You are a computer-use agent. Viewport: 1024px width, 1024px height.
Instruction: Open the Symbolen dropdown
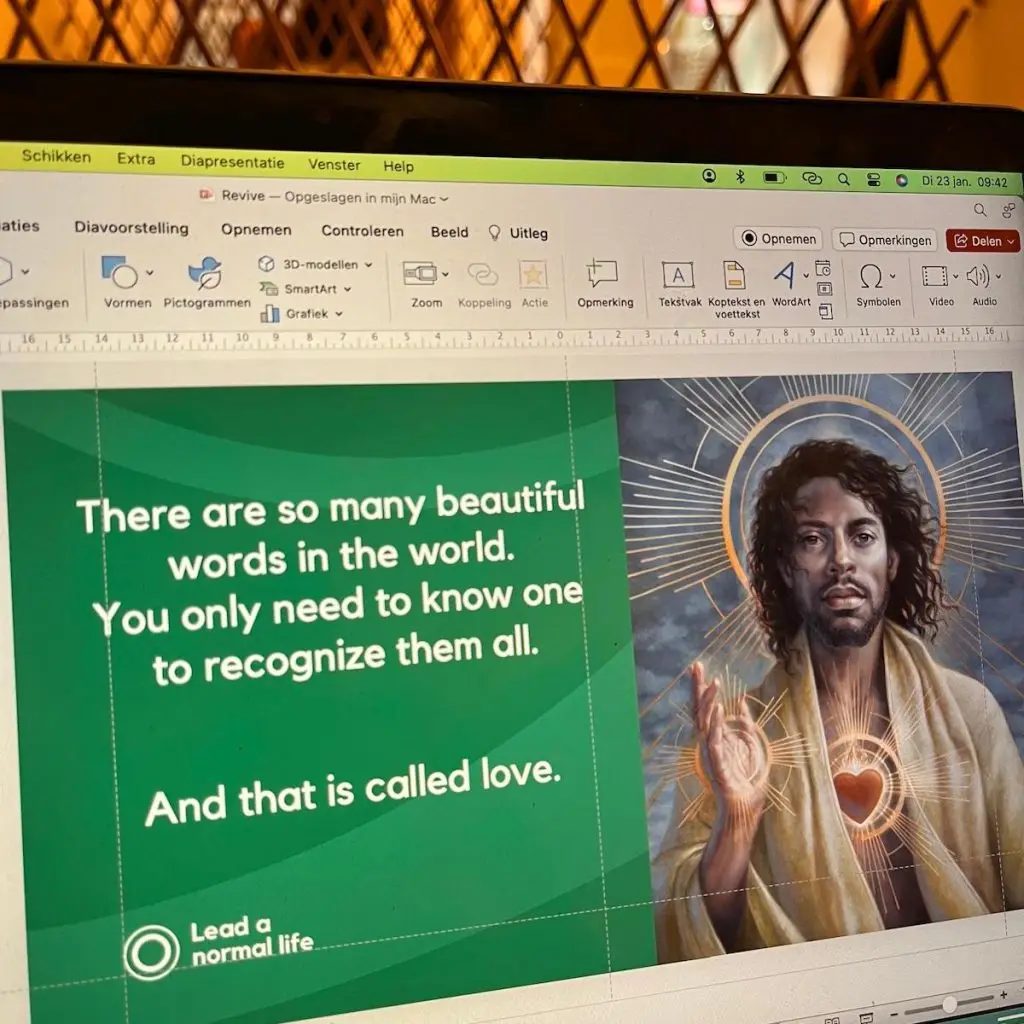tap(892, 277)
